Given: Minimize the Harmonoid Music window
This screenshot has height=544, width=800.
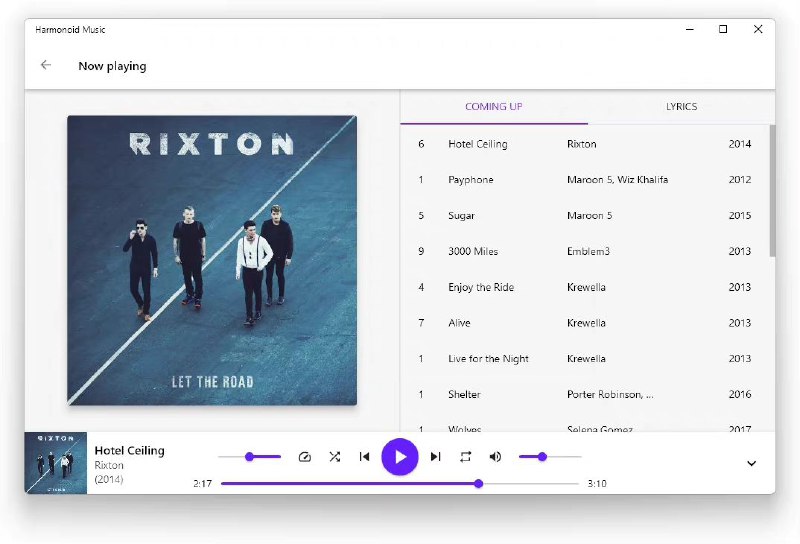Looking at the screenshot, I should click(690, 29).
